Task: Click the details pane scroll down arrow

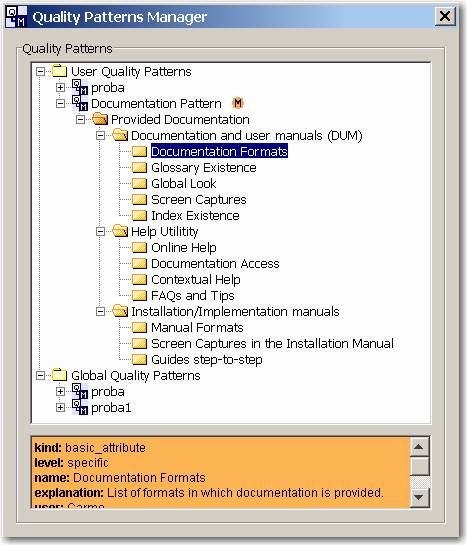Action: coord(419,497)
